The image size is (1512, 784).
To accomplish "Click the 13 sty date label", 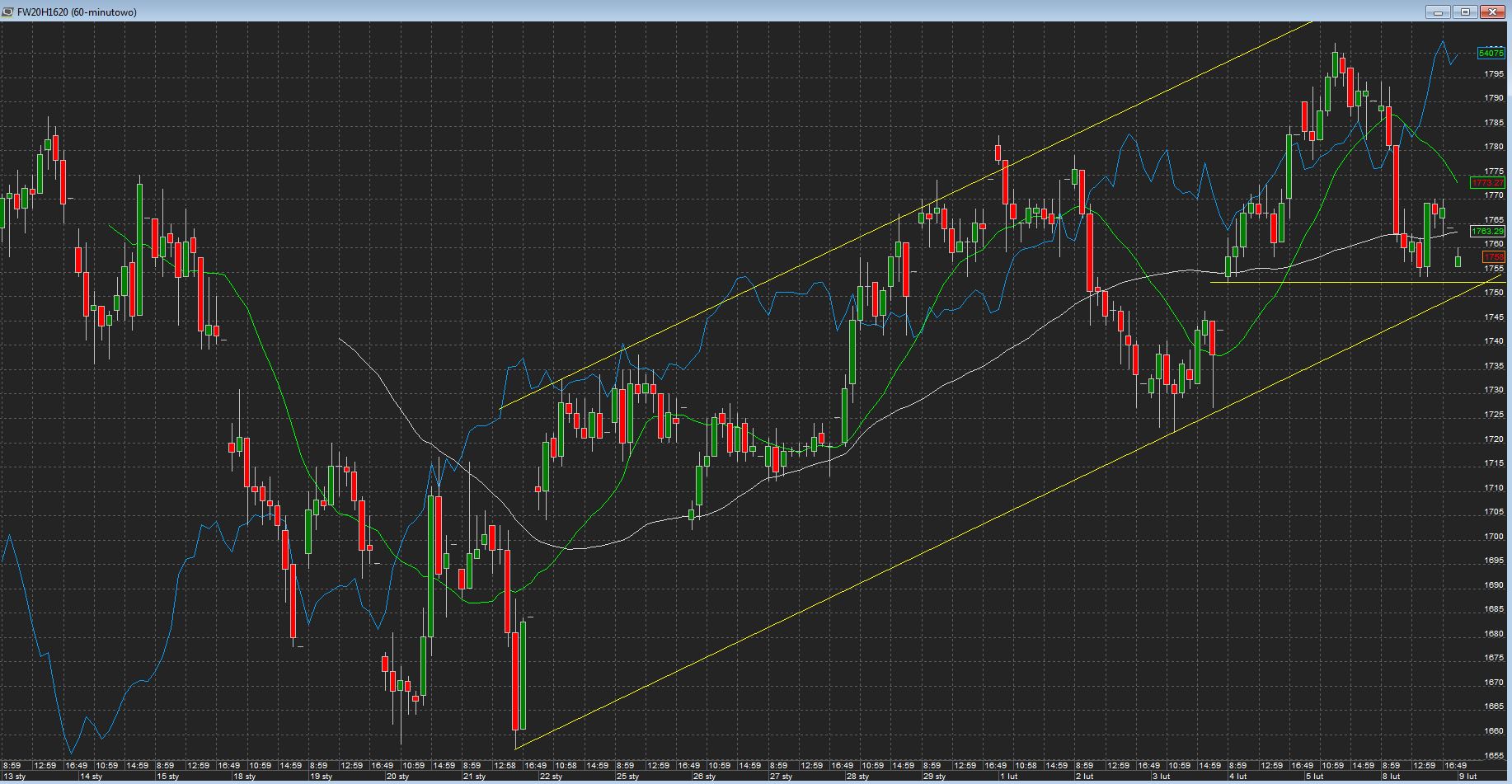I will (x=15, y=777).
